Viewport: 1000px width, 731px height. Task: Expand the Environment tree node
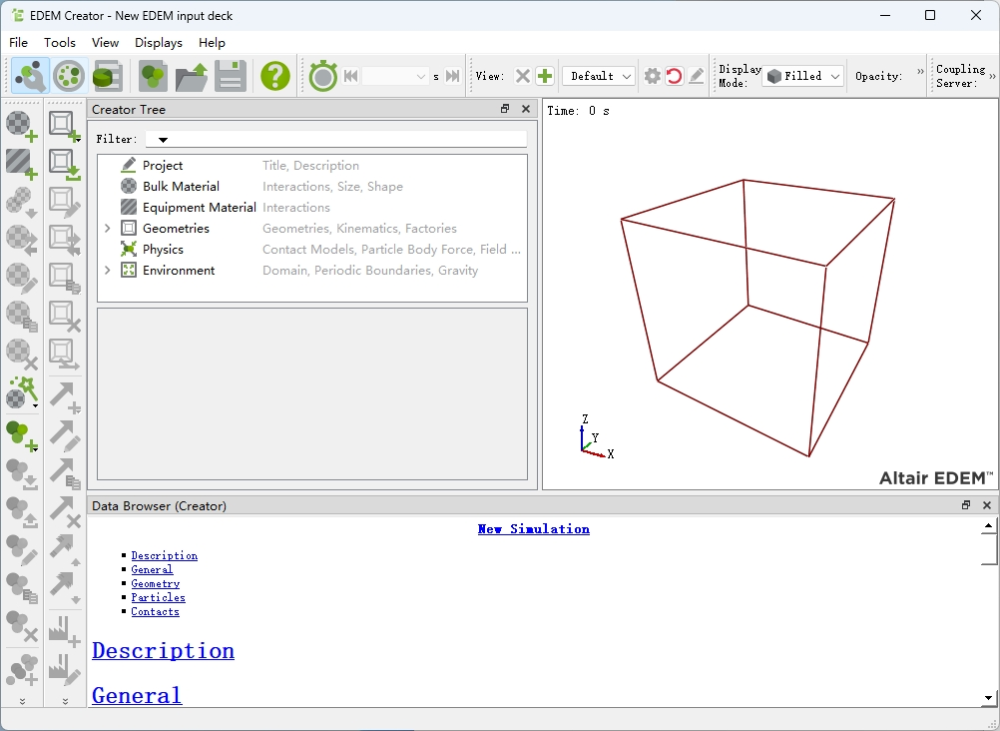point(108,271)
